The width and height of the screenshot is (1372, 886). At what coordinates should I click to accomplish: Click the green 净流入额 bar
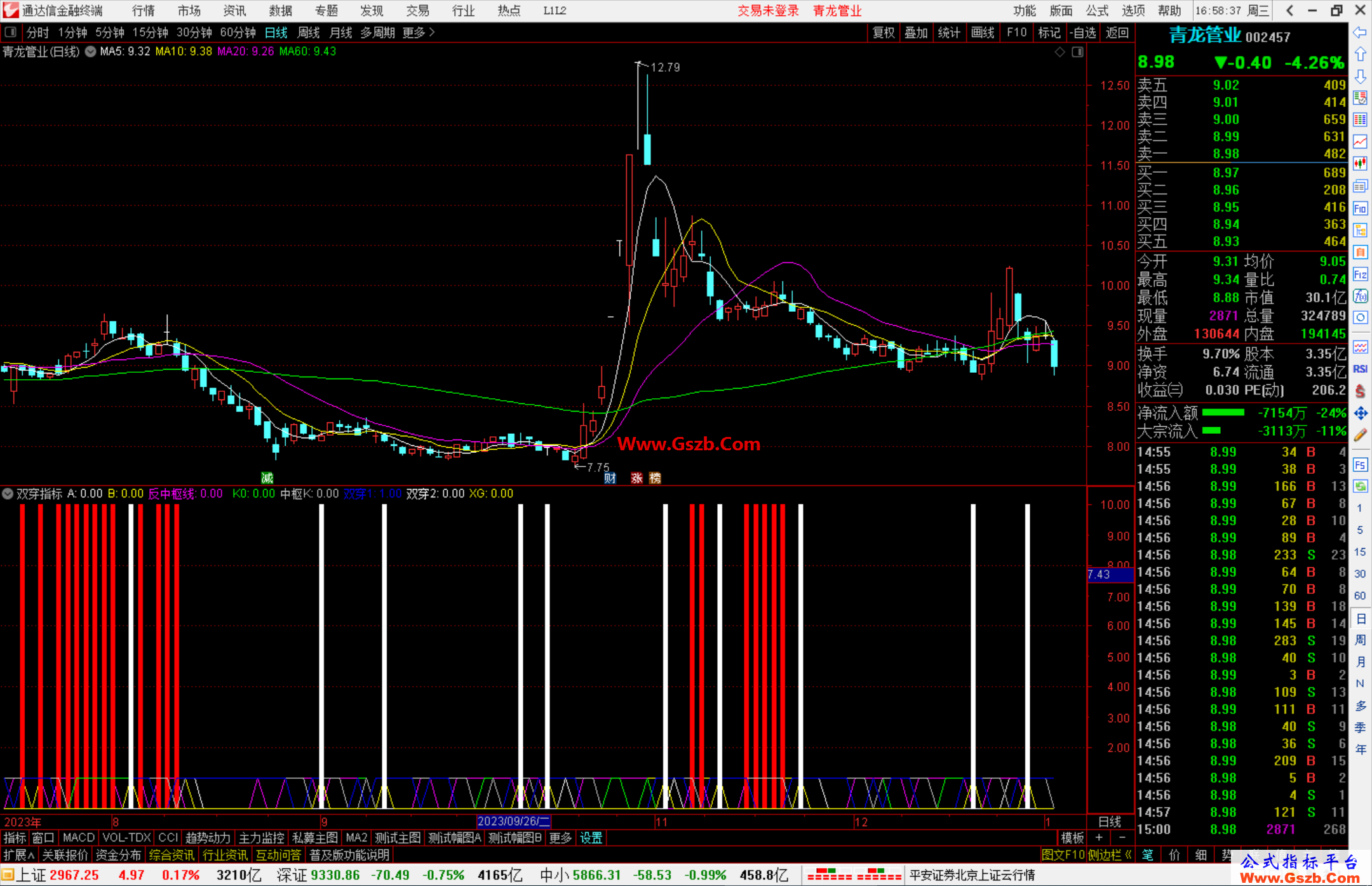pos(1223,413)
